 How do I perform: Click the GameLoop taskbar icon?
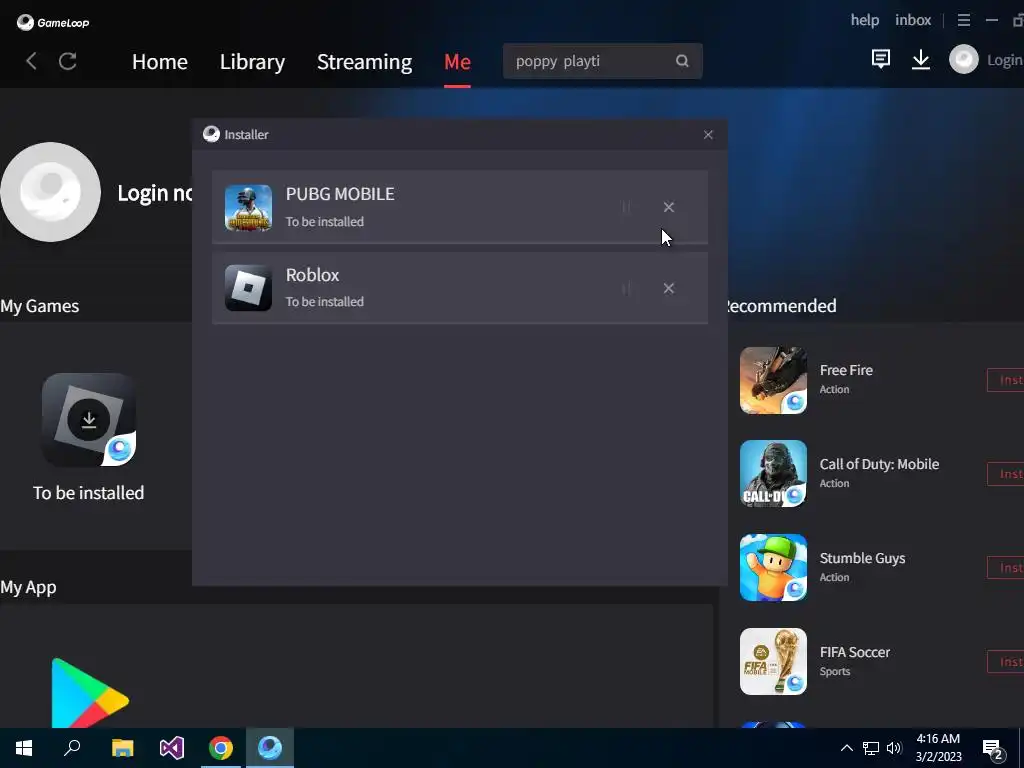pyautogui.click(x=270, y=748)
